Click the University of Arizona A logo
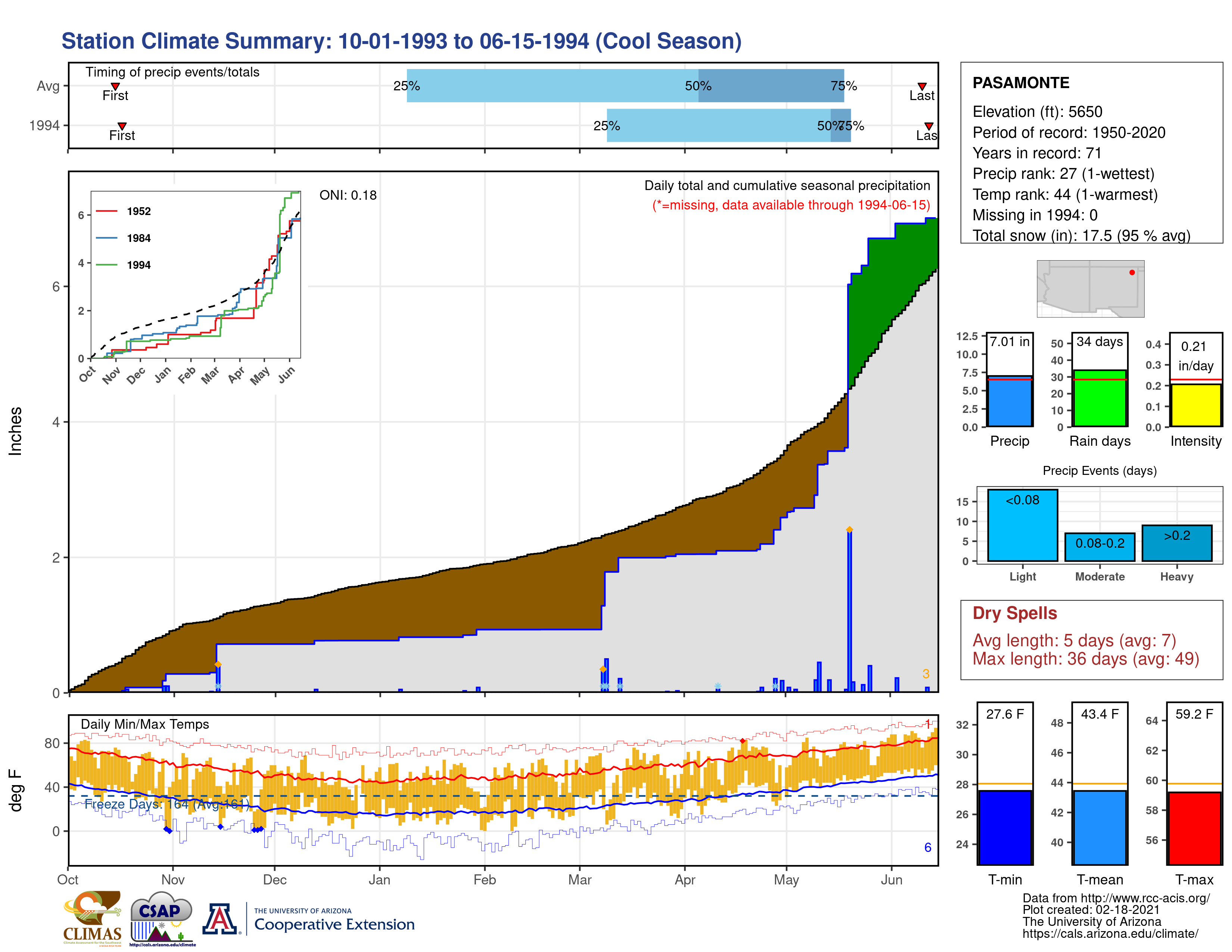Image resolution: width=1232 pixels, height=952 pixels. pos(220,919)
